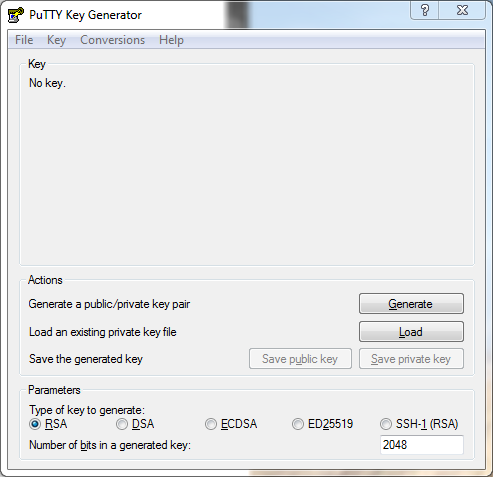This screenshot has height=477, width=493.
Task: Click the Save private key button
Action: pyautogui.click(x=411, y=359)
